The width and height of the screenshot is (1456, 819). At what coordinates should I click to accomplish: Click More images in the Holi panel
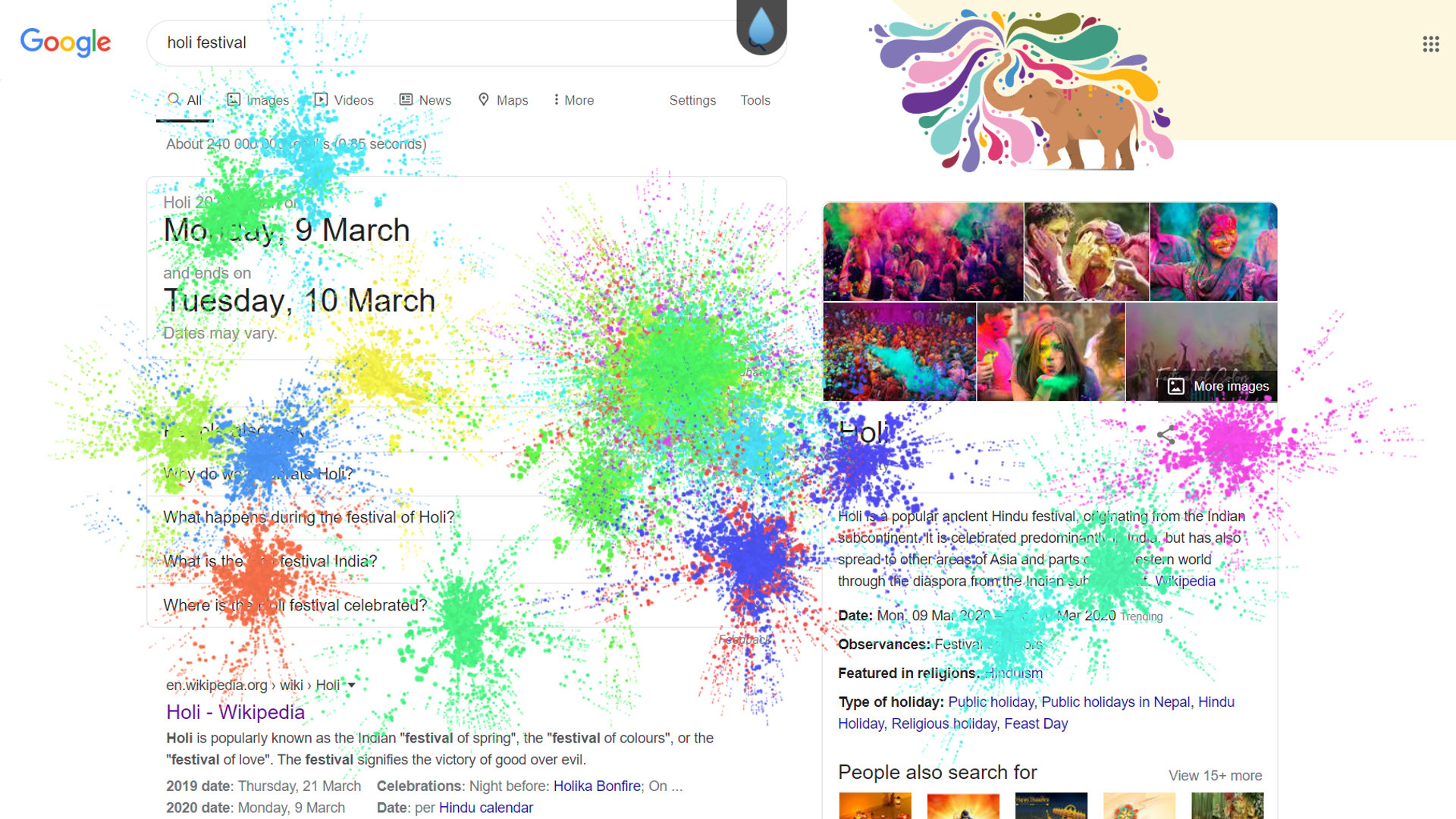pos(1218,386)
